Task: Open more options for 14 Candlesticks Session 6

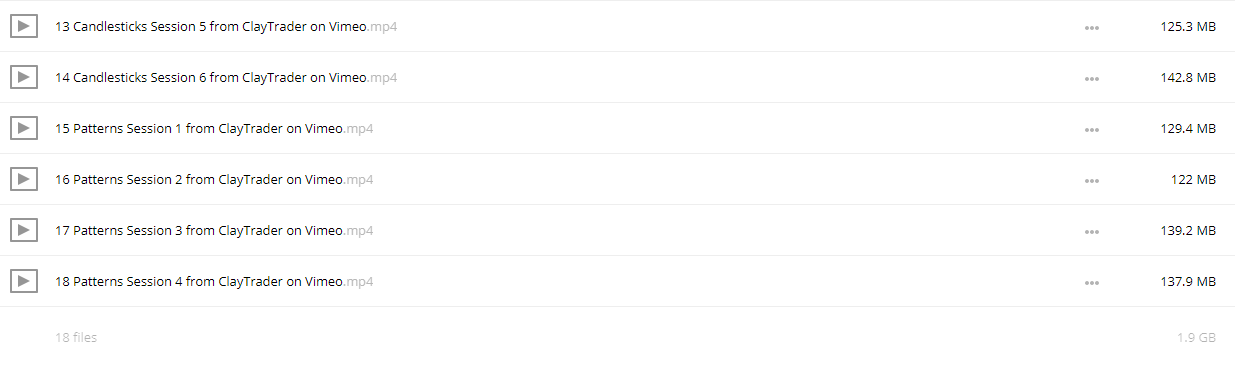Action: pyautogui.click(x=1092, y=79)
